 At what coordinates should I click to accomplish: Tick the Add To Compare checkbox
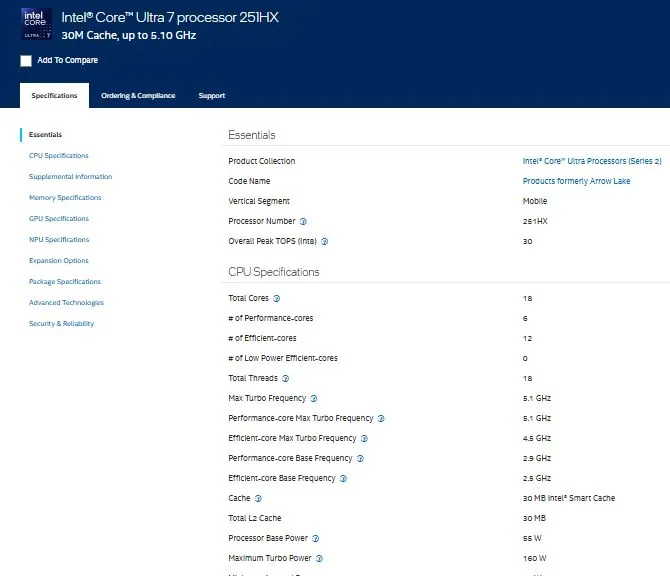point(26,61)
